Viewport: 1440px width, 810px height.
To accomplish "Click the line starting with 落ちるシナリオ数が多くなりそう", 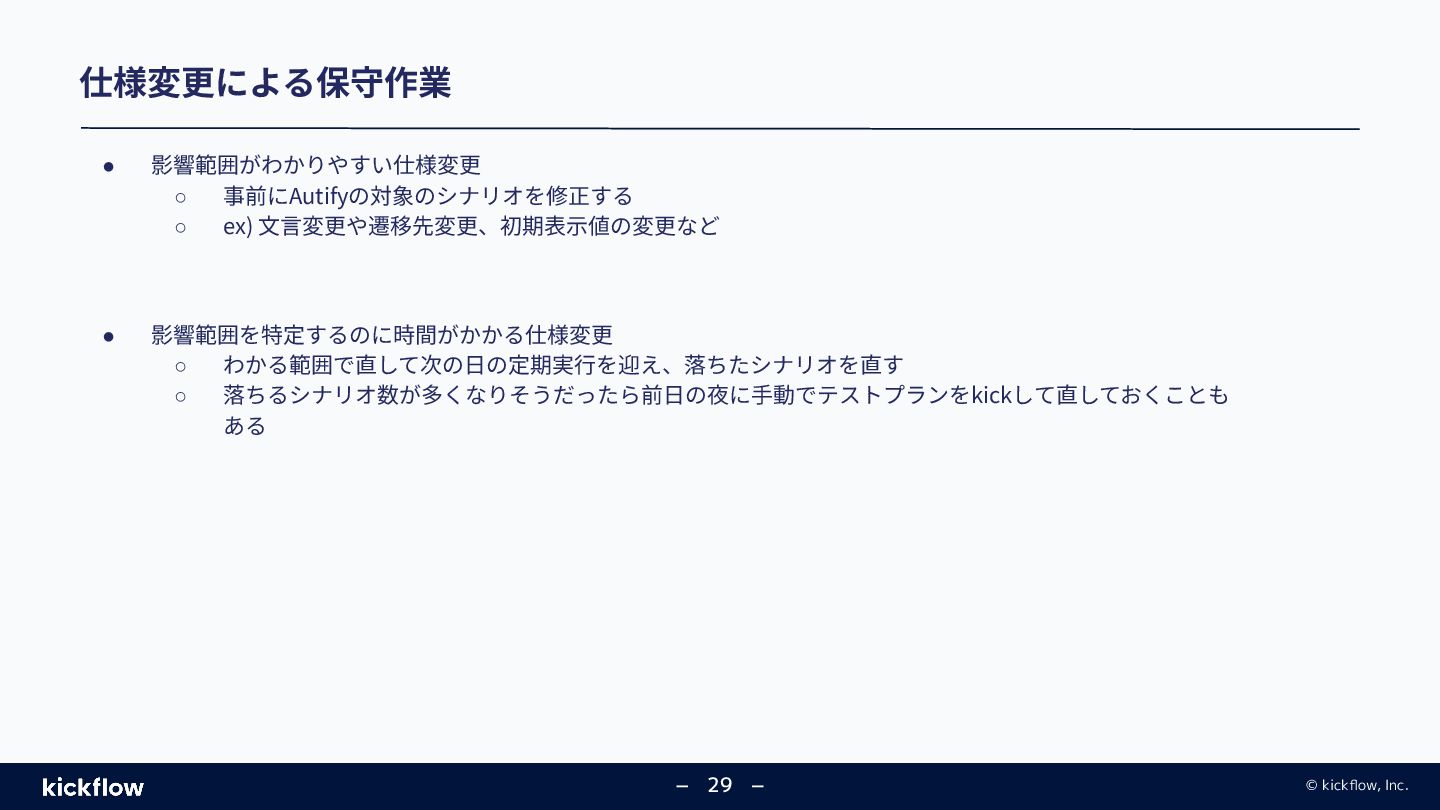I will click(726, 396).
